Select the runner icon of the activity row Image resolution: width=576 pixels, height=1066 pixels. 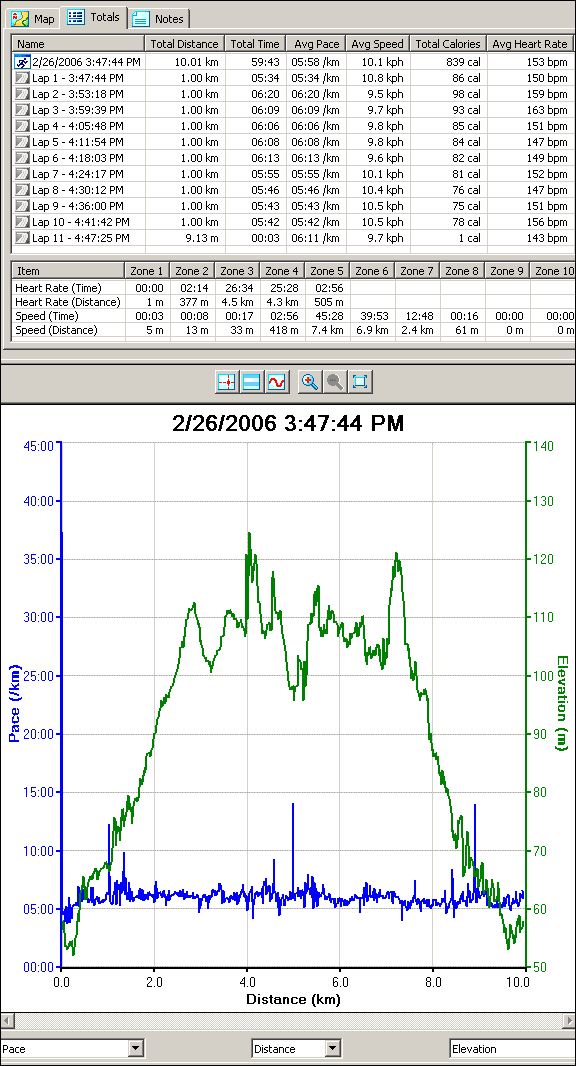coord(22,62)
